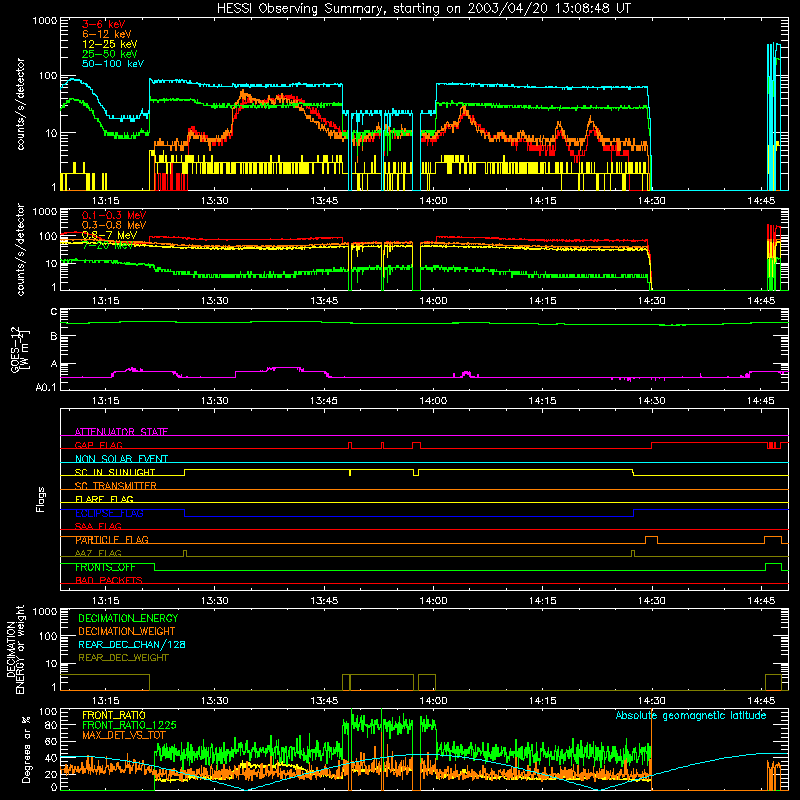The width and height of the screenshot is (800, 800).
Task: Click the 13:30 time tick under the top panel
Action: tap(214, 201)
